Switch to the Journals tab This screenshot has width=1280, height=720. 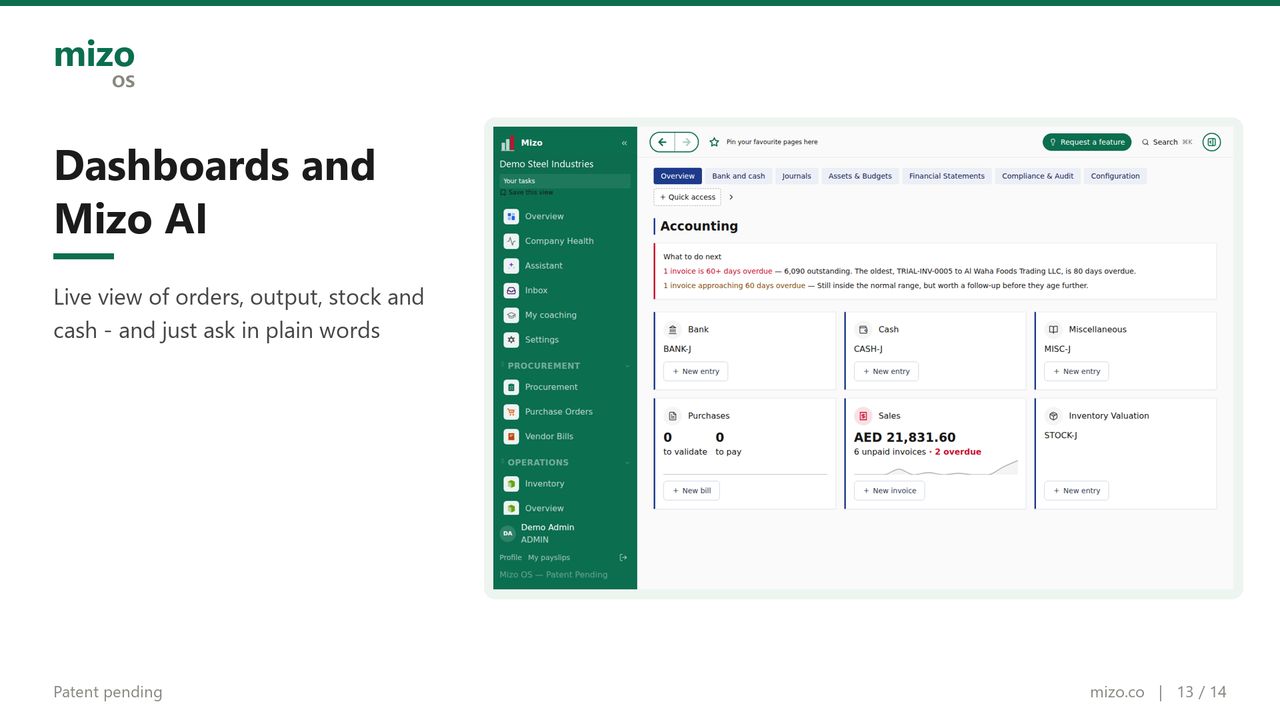coord(797,176)
